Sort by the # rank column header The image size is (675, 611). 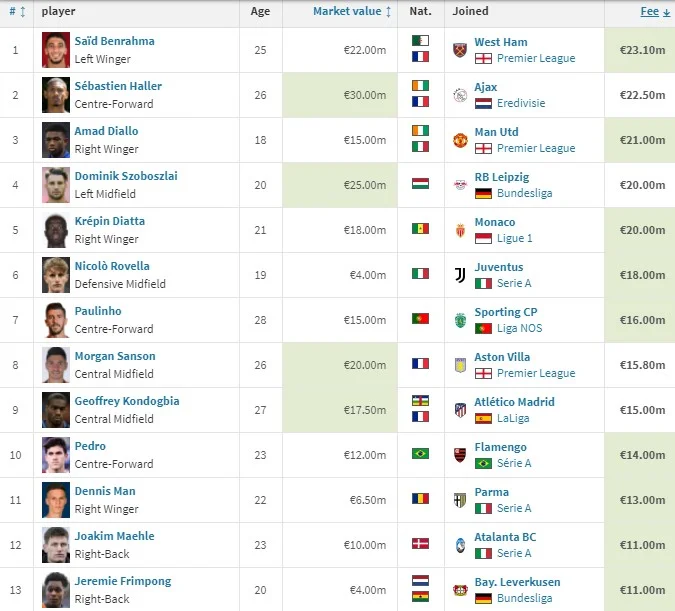[14, 12]
